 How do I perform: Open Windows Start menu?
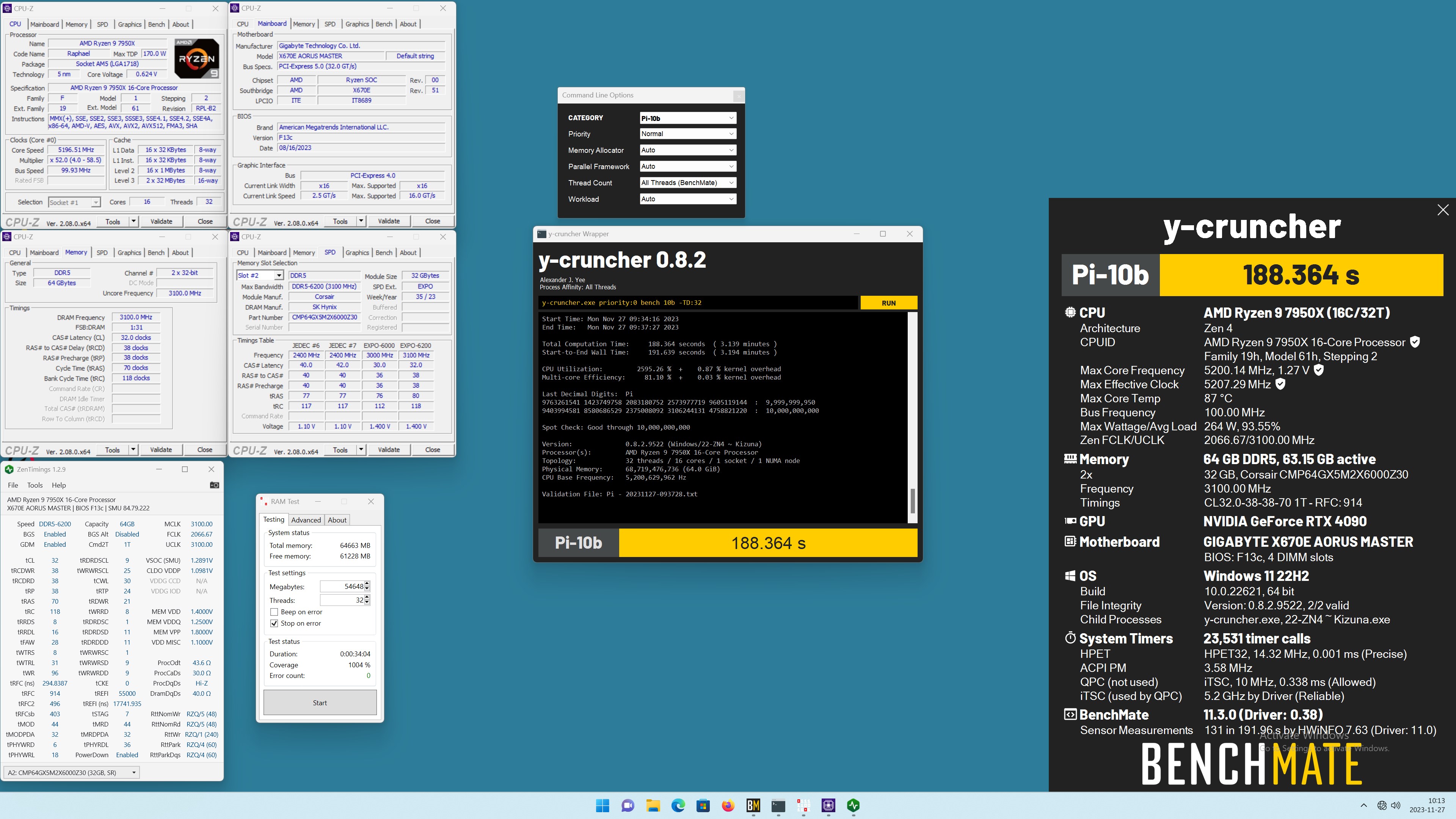602,805
